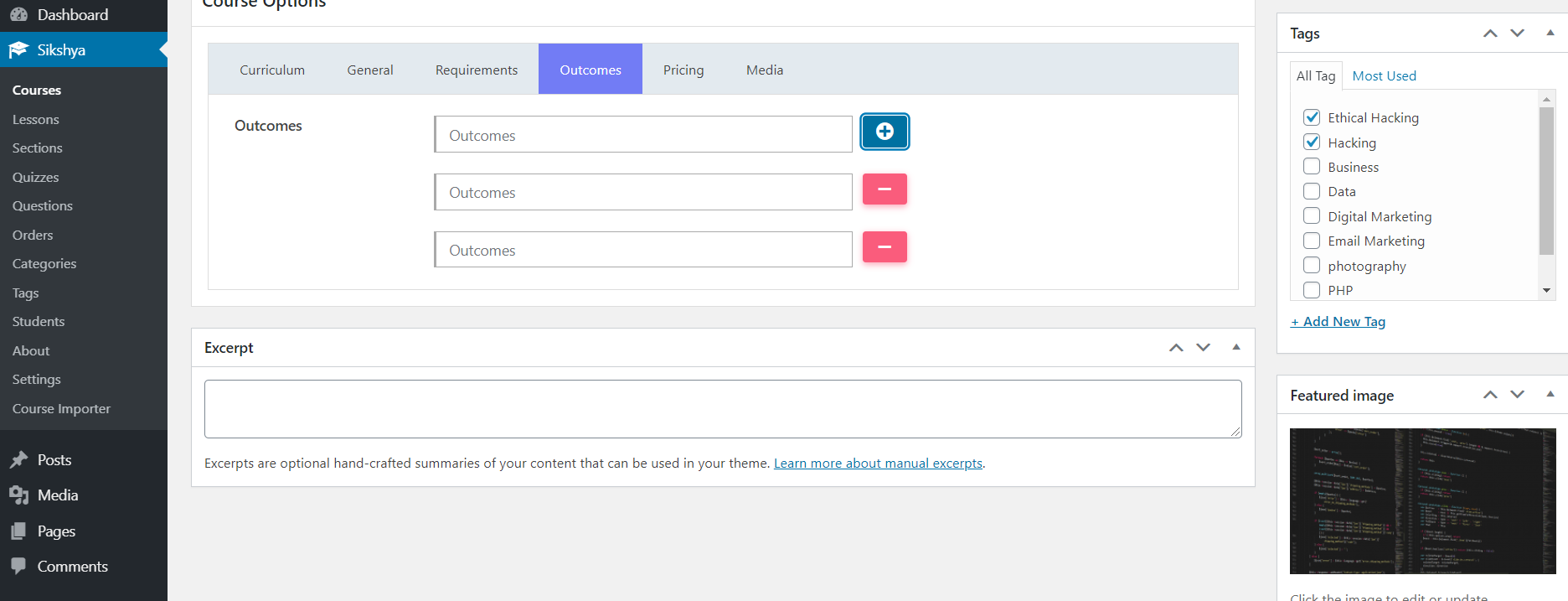Check the Data tag
The height and width of the screenshot is (601, 1568).
coord(1312,191)
